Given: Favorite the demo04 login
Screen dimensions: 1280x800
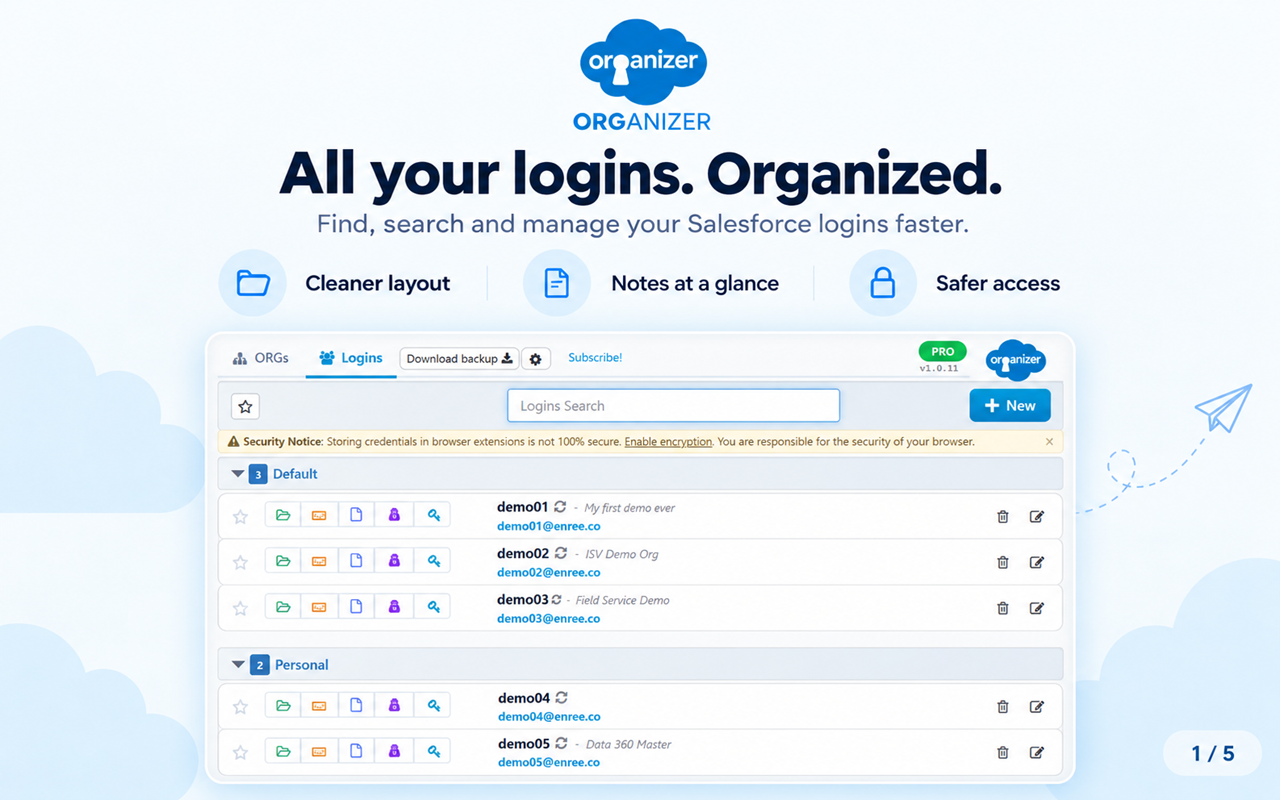Looking at the screenshot, I should (x=240, y=706).
